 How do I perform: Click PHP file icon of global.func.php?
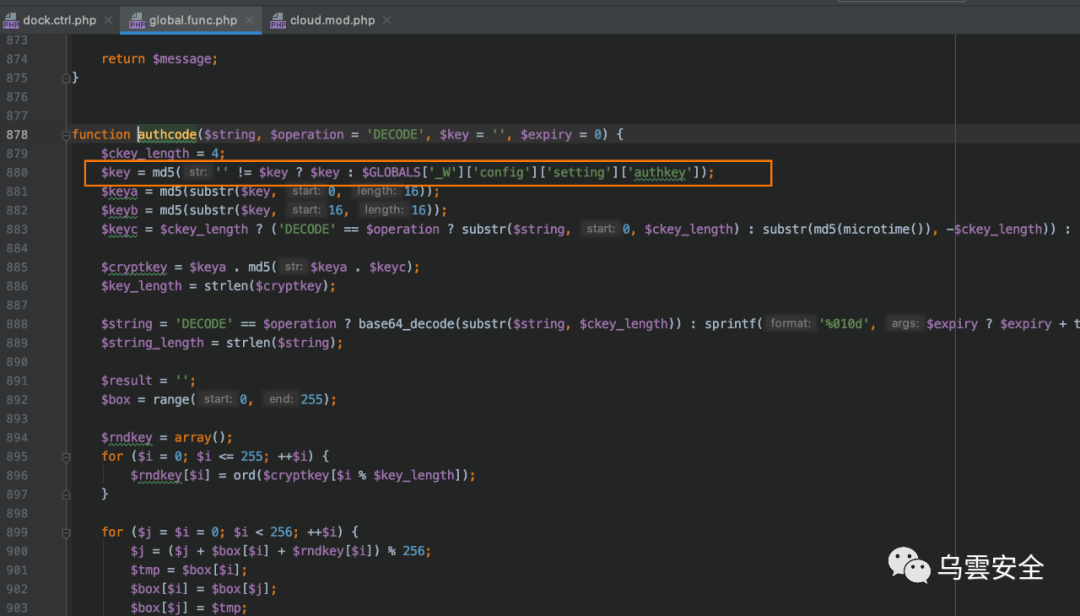[136, 21]
